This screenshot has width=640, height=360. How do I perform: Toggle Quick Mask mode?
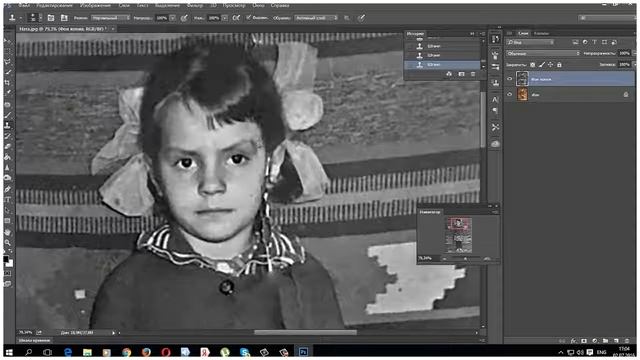7,273
